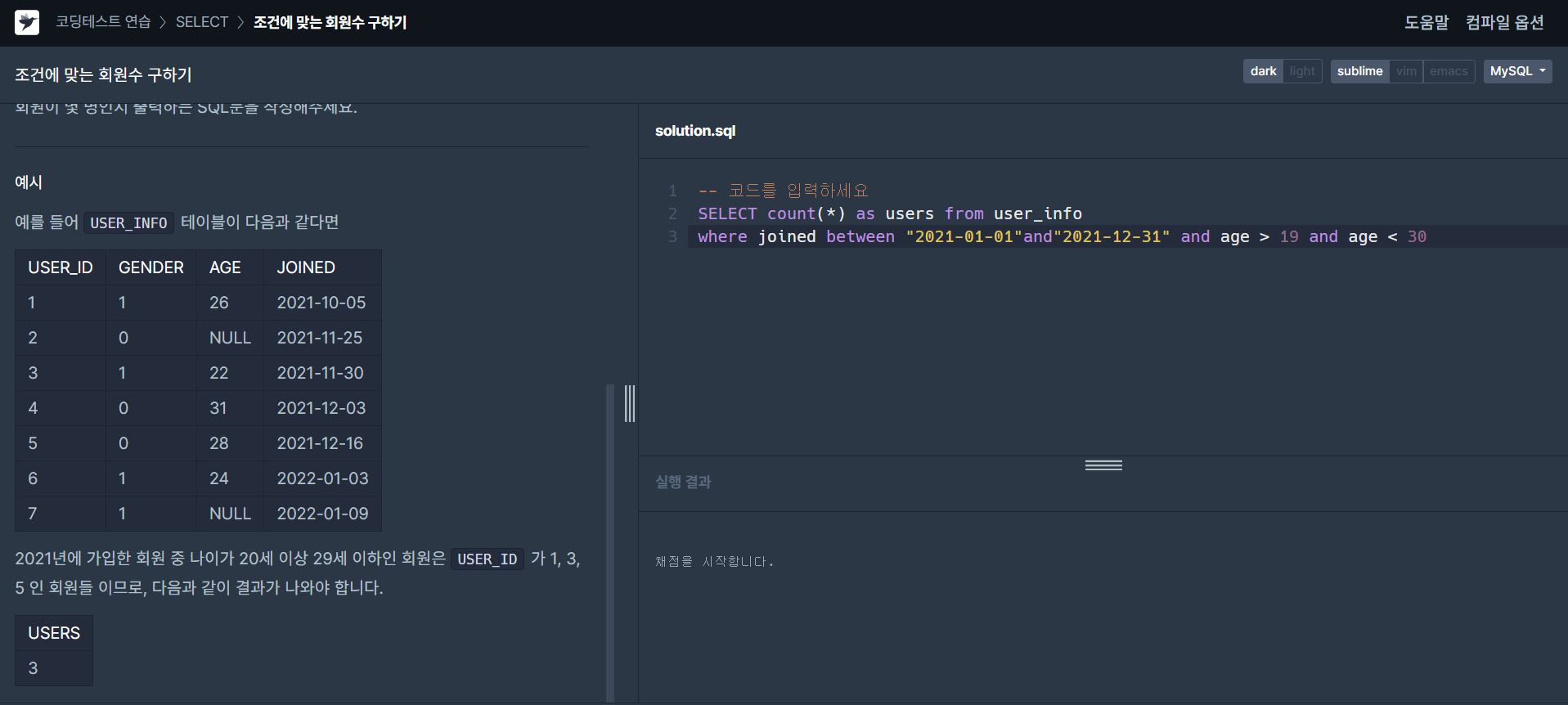Image resolution: width=1568 pixels, height=705 pixels.
Task: Click the vertical panel splitter handle
Action: (630, 403)
